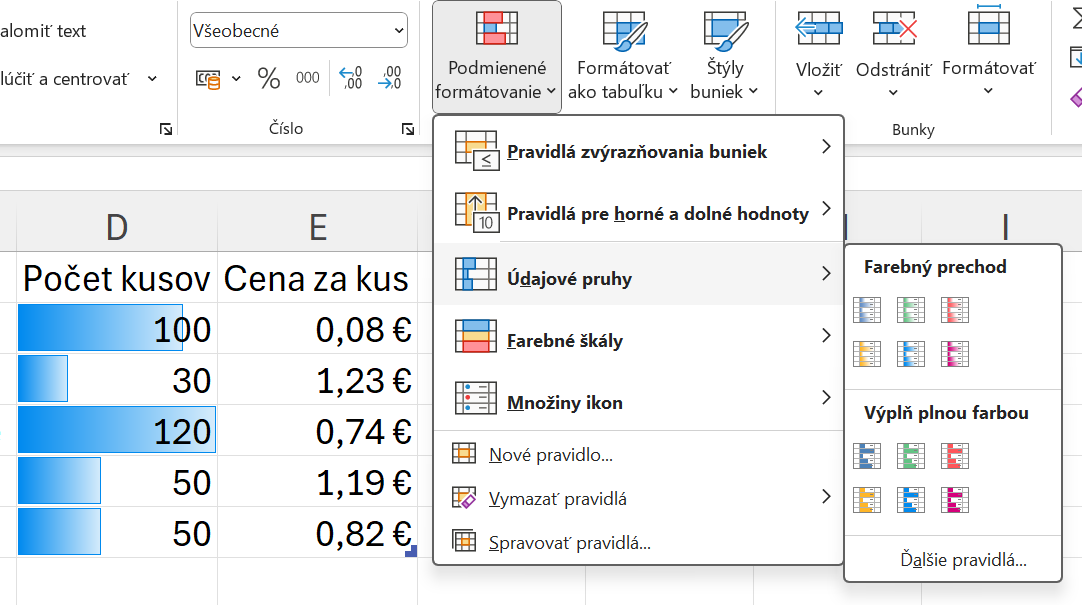1082x605 pixels.
Task: Apply thousands separator 000 style
Action: click(308, 78)
